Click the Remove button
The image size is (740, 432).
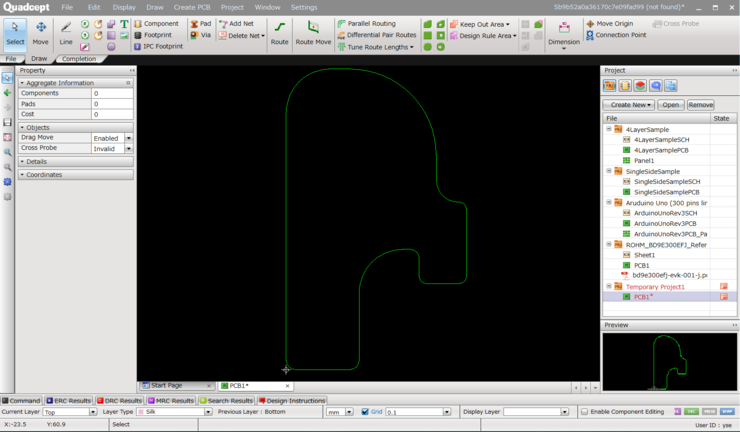point(700,105)
